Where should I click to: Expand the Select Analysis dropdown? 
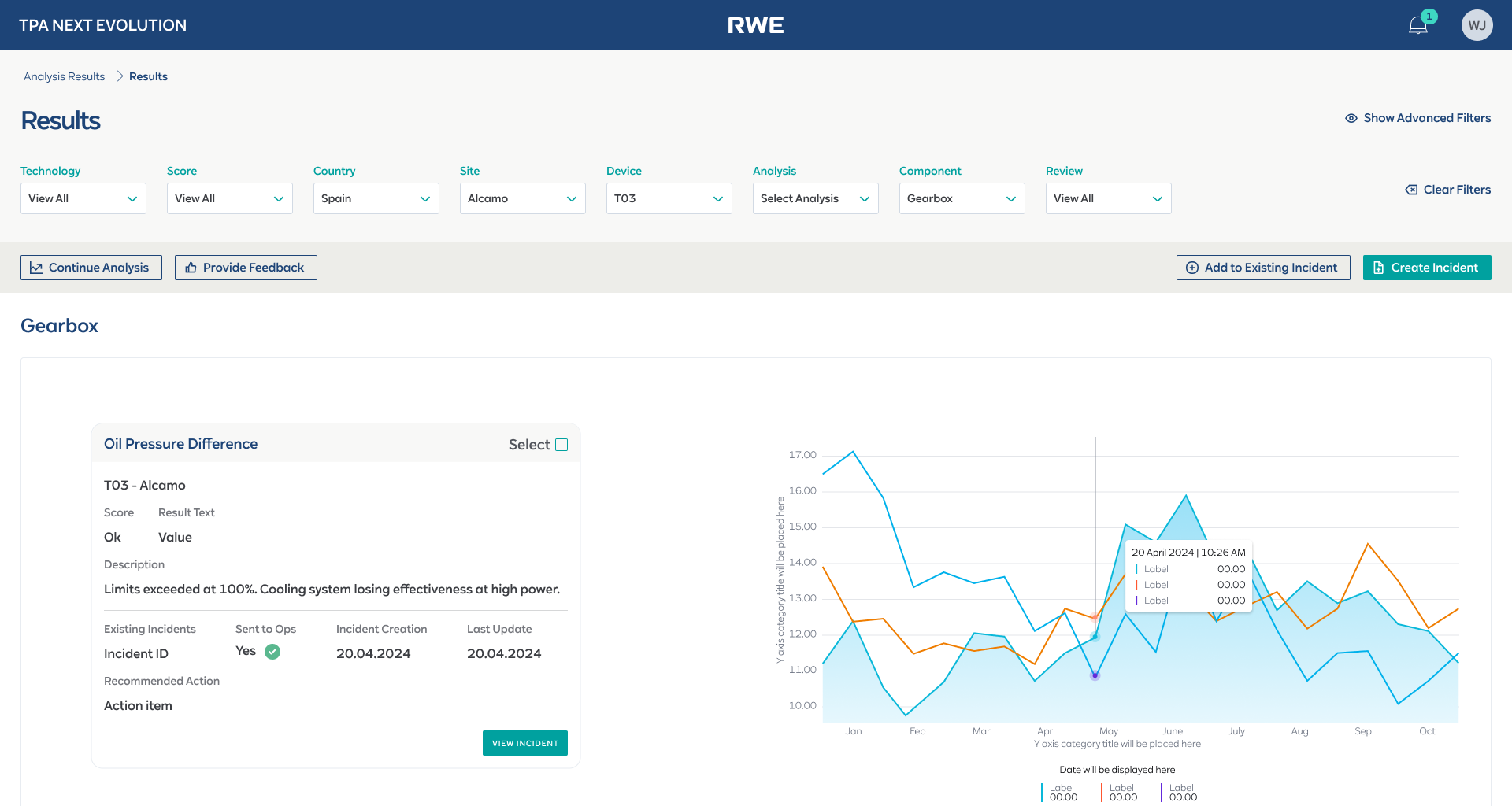coord(815,198)
